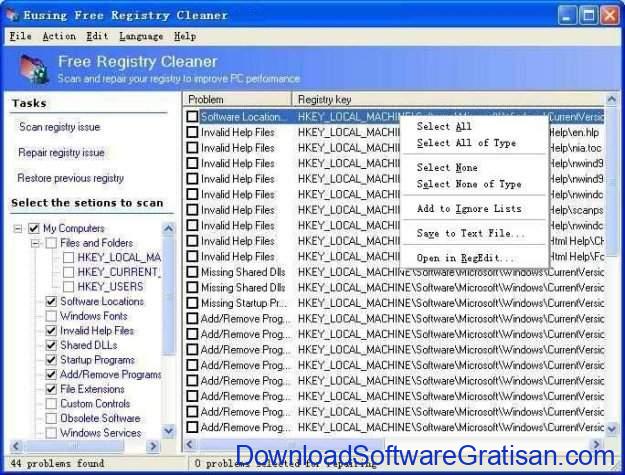Check the HKEY_USERS checkbox
Screen dimensions: 625x475
pos(68,287)
